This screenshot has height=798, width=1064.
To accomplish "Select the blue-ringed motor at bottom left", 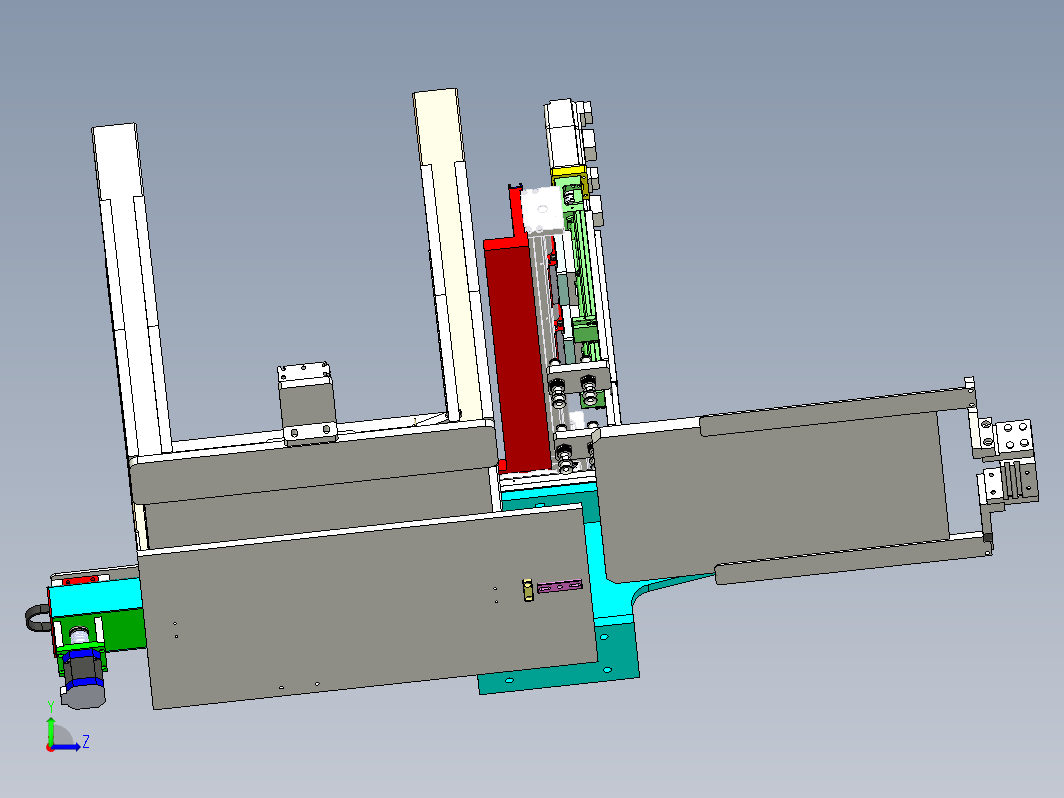I will click(83, 677).
